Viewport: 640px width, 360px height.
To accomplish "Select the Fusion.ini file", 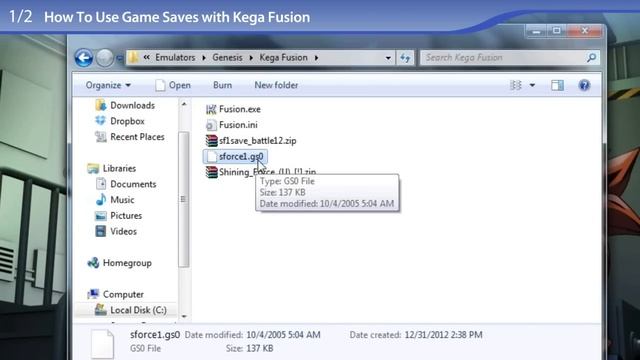I will [x=238, y=125].
